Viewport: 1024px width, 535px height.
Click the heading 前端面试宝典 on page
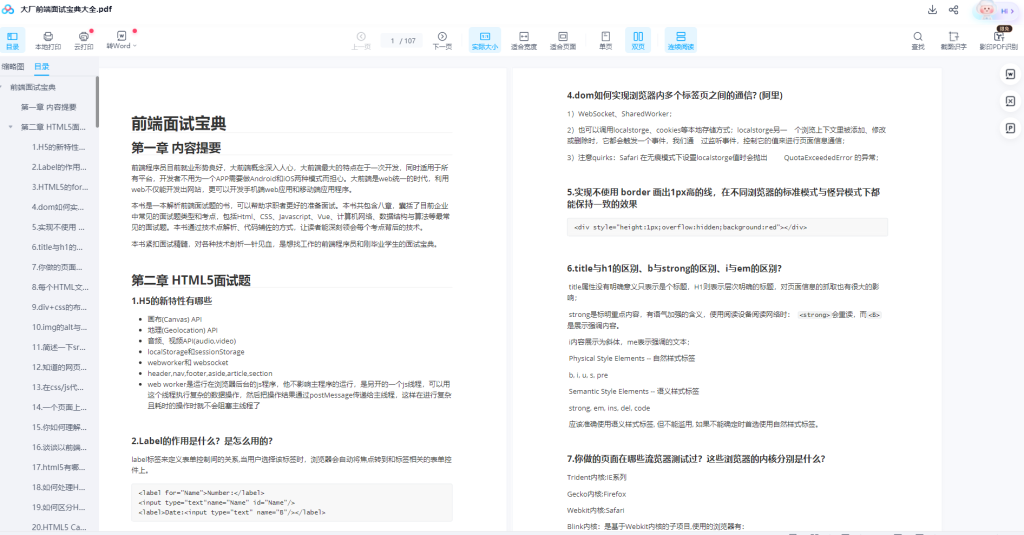[x=178, y=123]
